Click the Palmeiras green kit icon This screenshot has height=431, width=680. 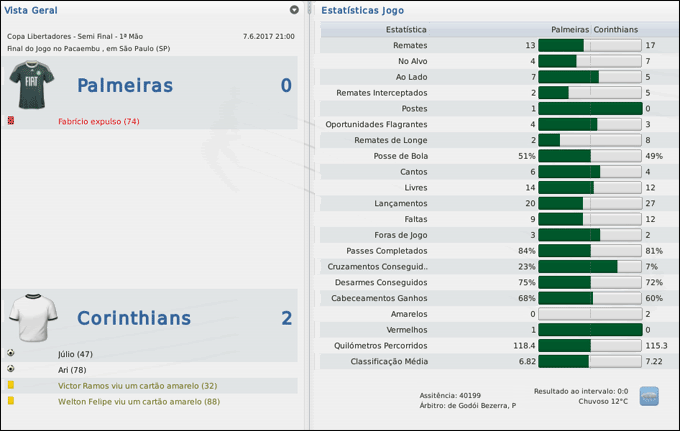(x=30, y=85)
